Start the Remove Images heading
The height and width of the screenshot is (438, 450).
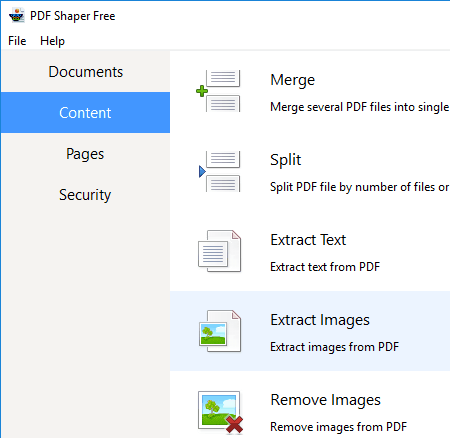[x=325, y=400]
